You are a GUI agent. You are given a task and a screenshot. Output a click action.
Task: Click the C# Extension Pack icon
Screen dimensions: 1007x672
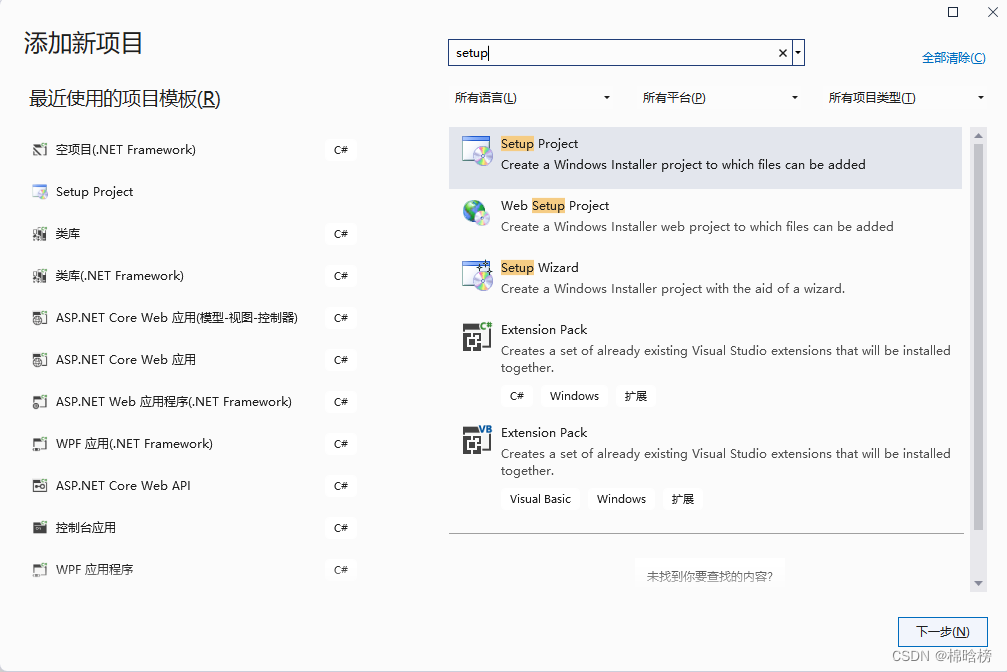[477, 337]
